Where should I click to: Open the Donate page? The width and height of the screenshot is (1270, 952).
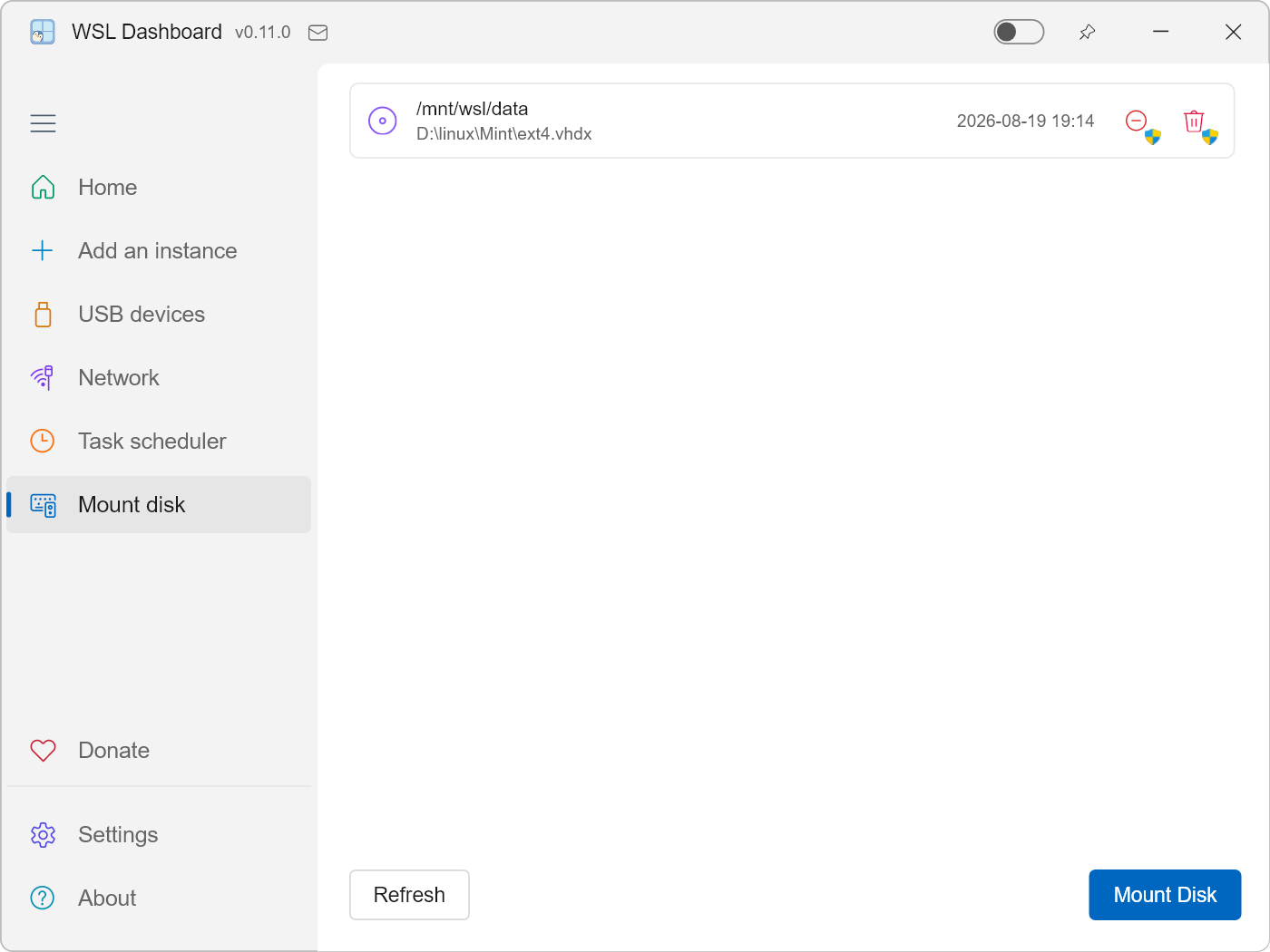click(x=159, y=751)
